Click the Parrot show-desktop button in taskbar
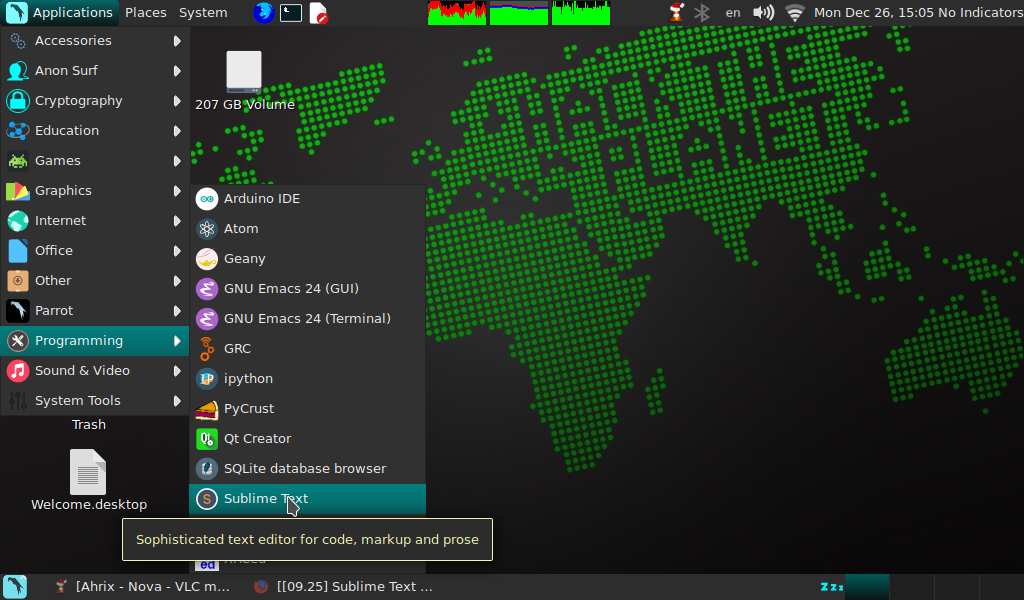1024x600 pixels. click(x=15, y=586)
